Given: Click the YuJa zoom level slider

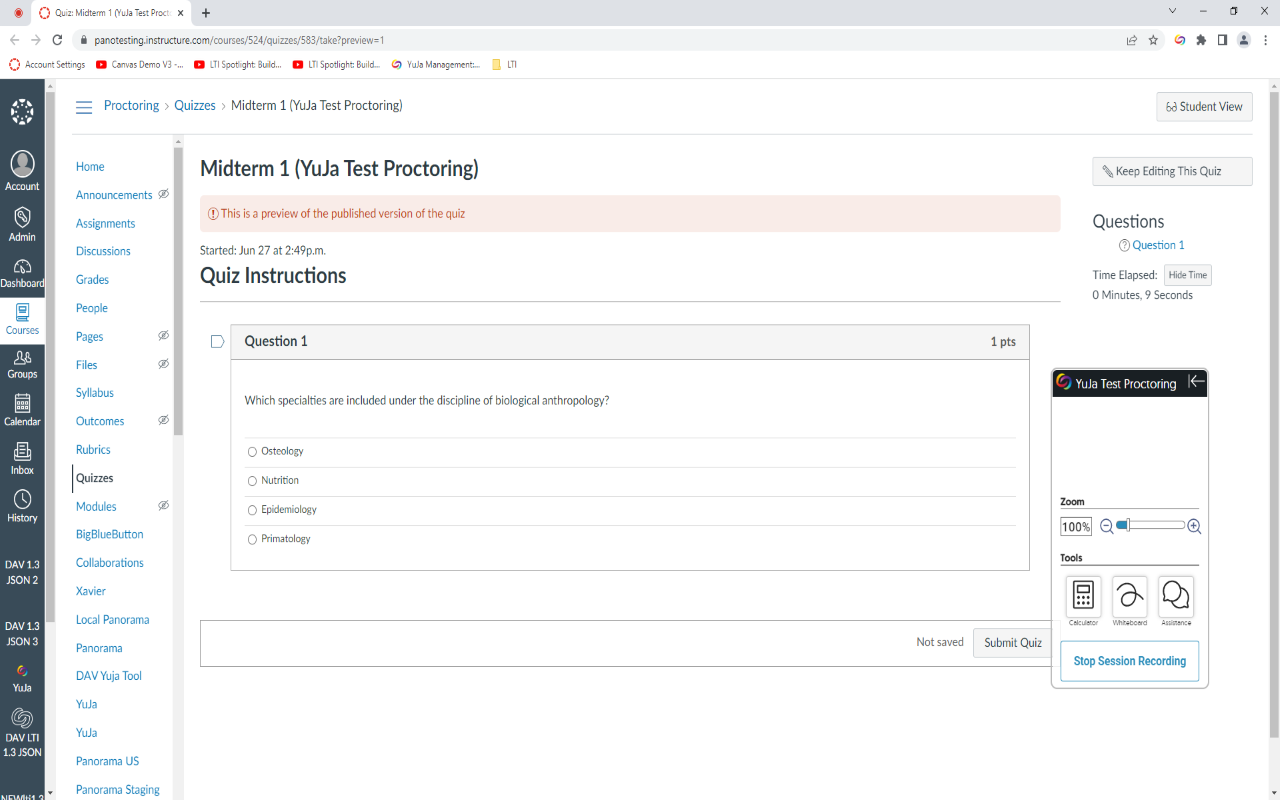Looking at the screenshot, I should [1151, 525].
